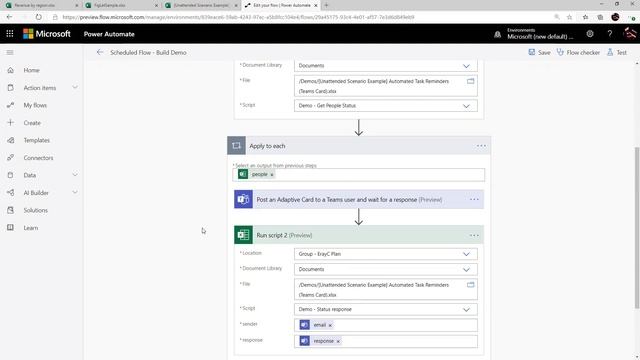Viewport: 640px width, 360px height.
Task: Click the Templates icon
Action: [x=11, y=140]
